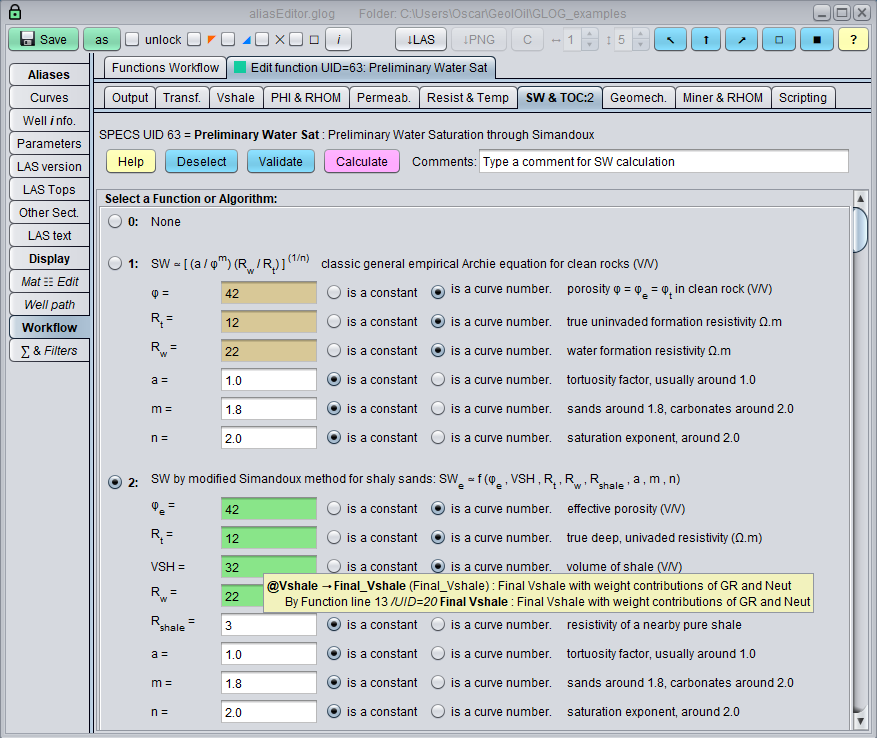
Task: Click the up arrow toolbar button
Action: coord(707,39)
